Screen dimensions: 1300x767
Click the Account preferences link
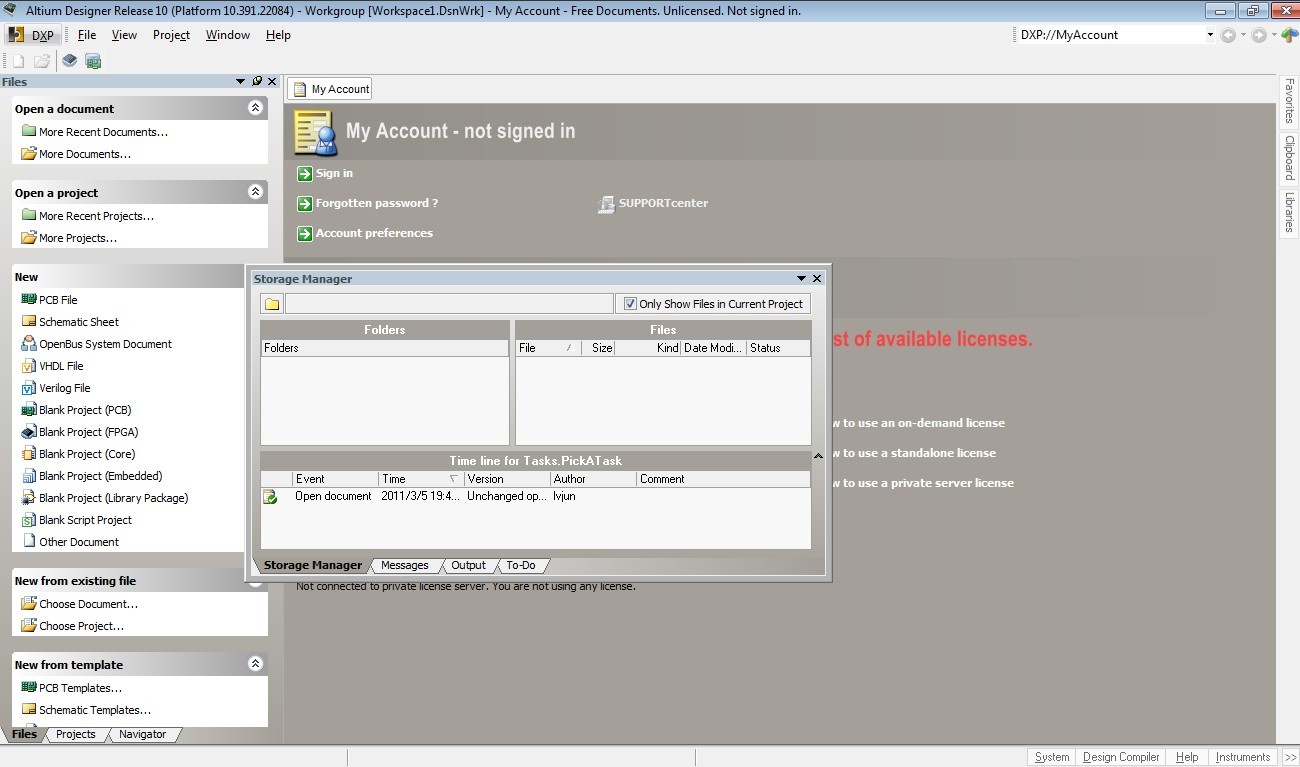374,233
